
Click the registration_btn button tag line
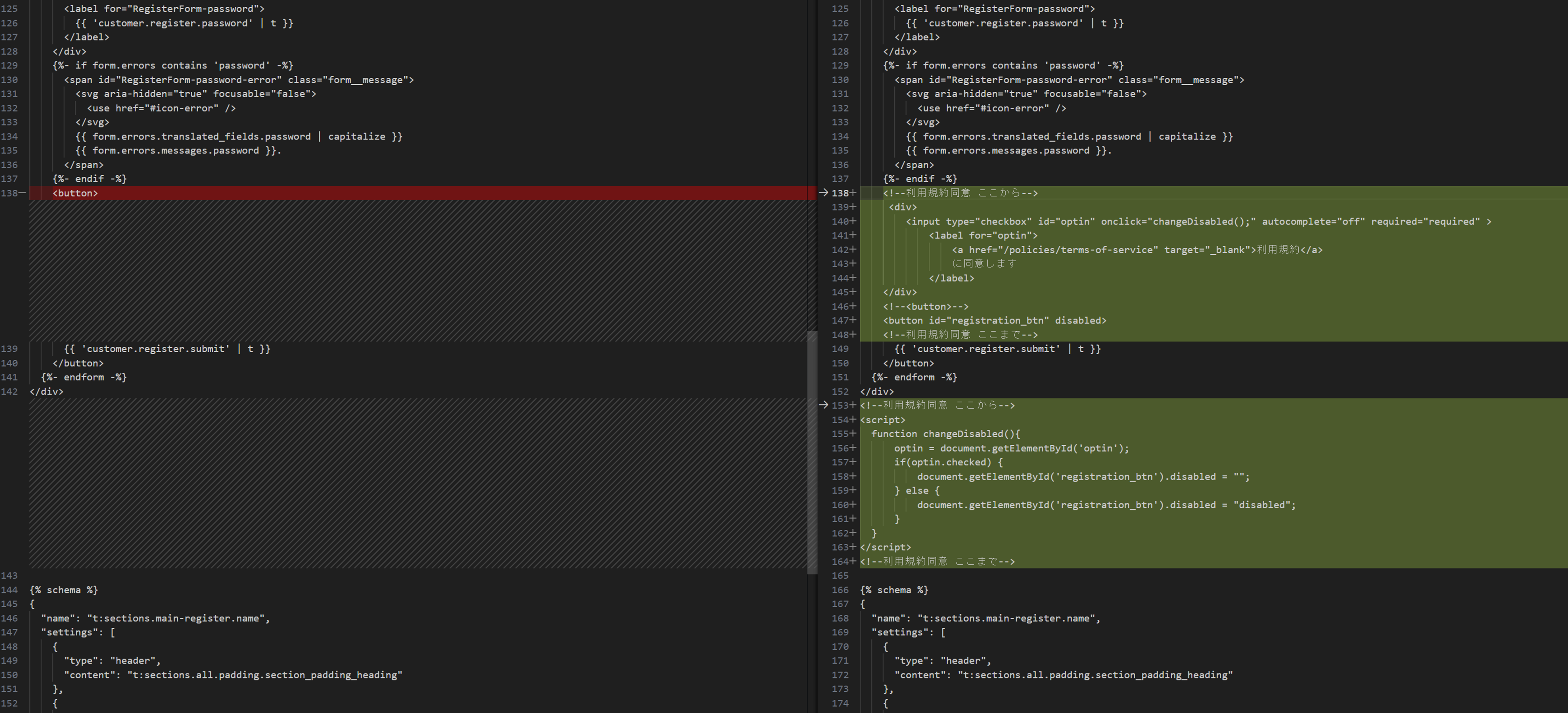pyautogui.click(x=995, y=321)
